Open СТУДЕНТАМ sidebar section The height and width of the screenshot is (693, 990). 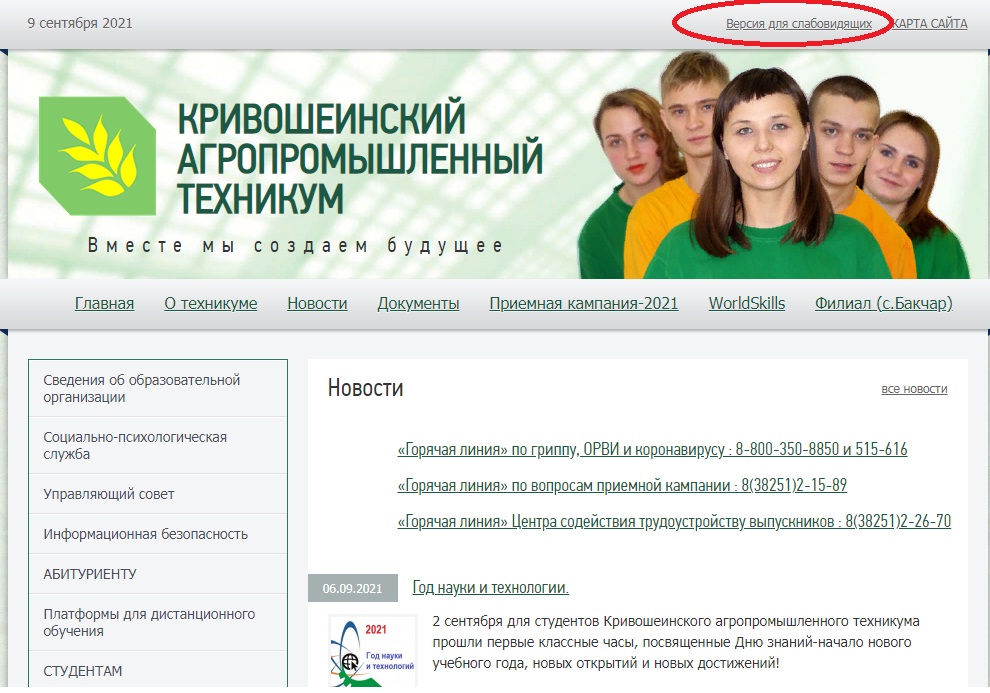point(158,670)
